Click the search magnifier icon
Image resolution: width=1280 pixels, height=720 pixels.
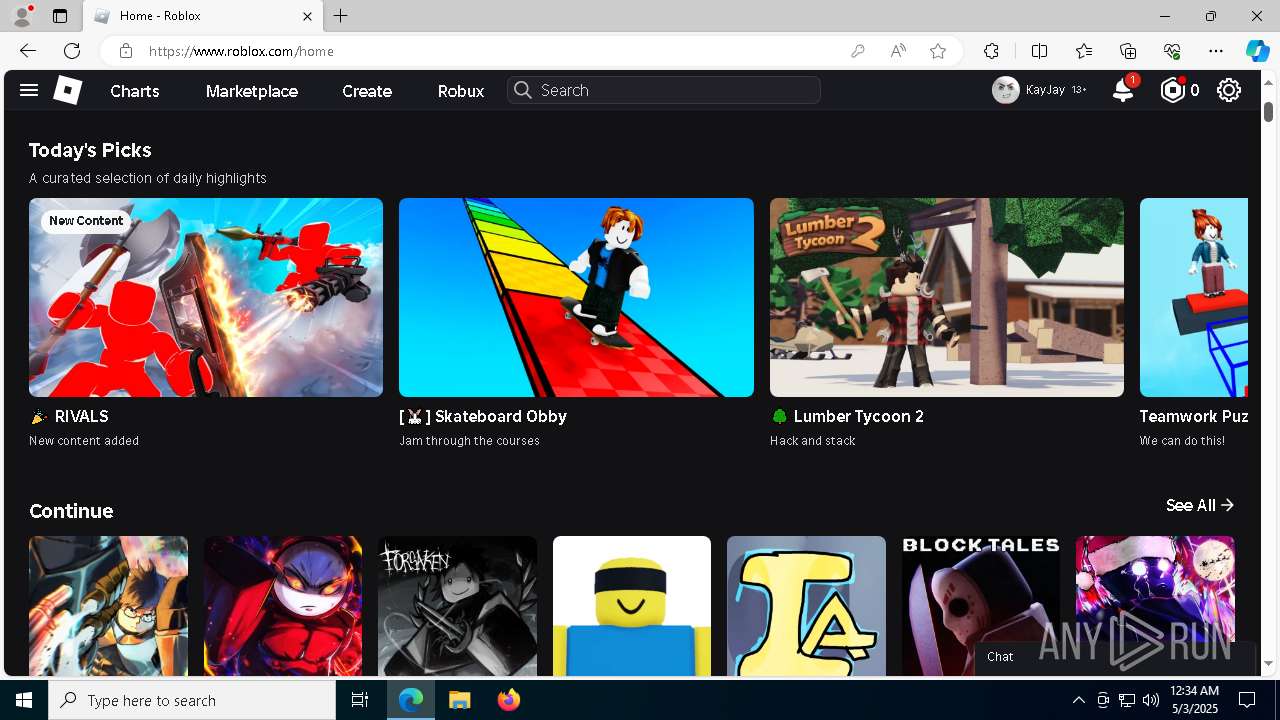tap(522, 90)
